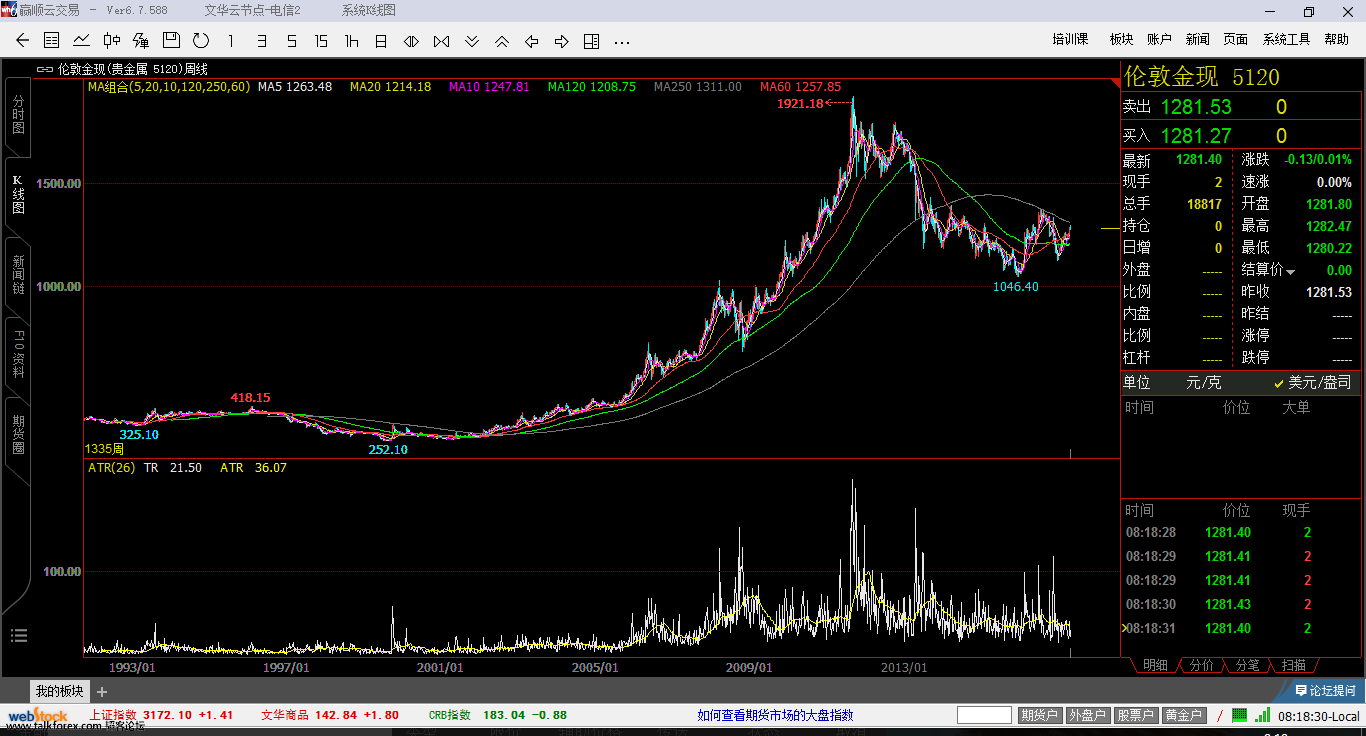Open the 培训课 menu
This screenshot has width=1366, height=736.
click(x=1070, y=40)
